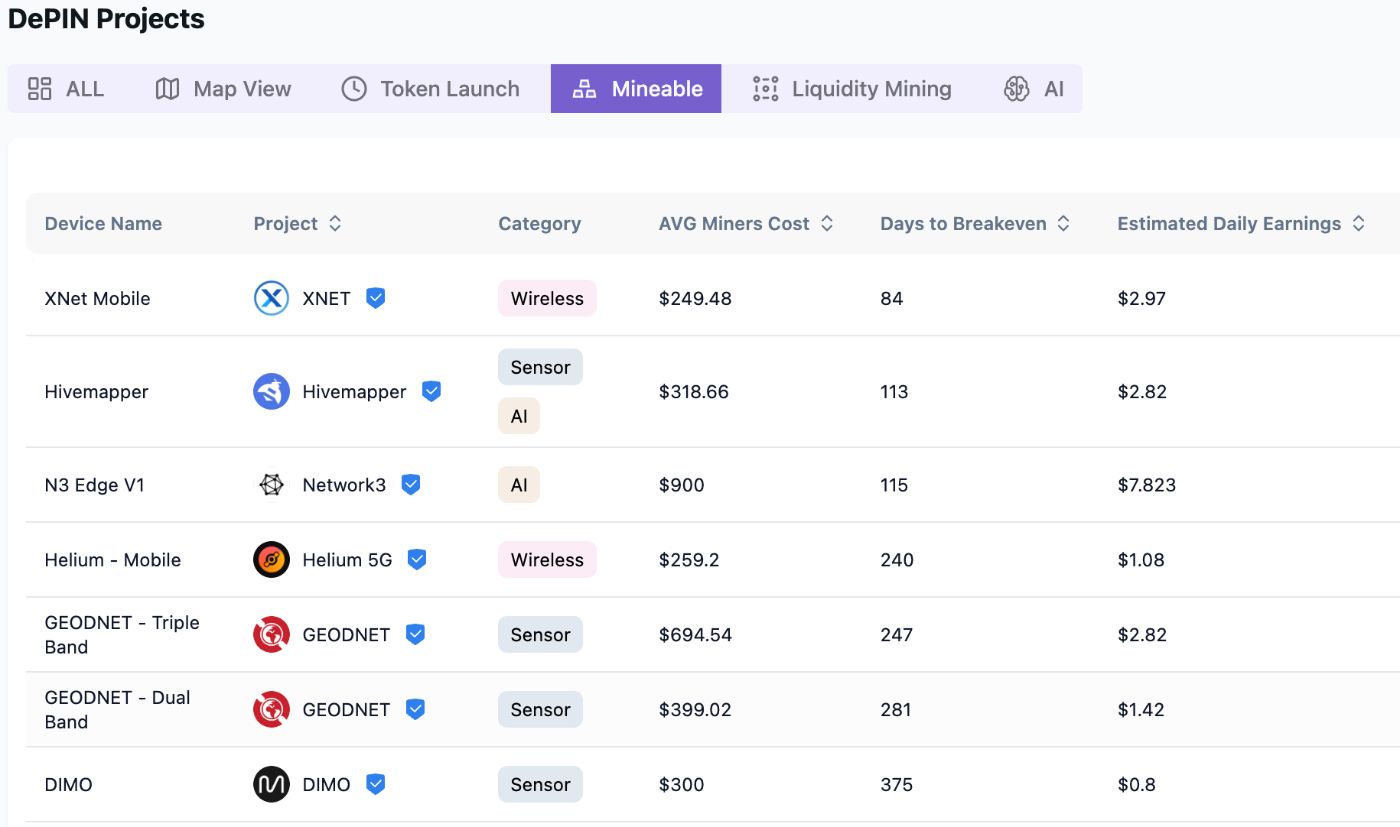The image size is (1400, 827).
Task: Click device name GEODNET - Dual Band
Action: tap(117, 709)
